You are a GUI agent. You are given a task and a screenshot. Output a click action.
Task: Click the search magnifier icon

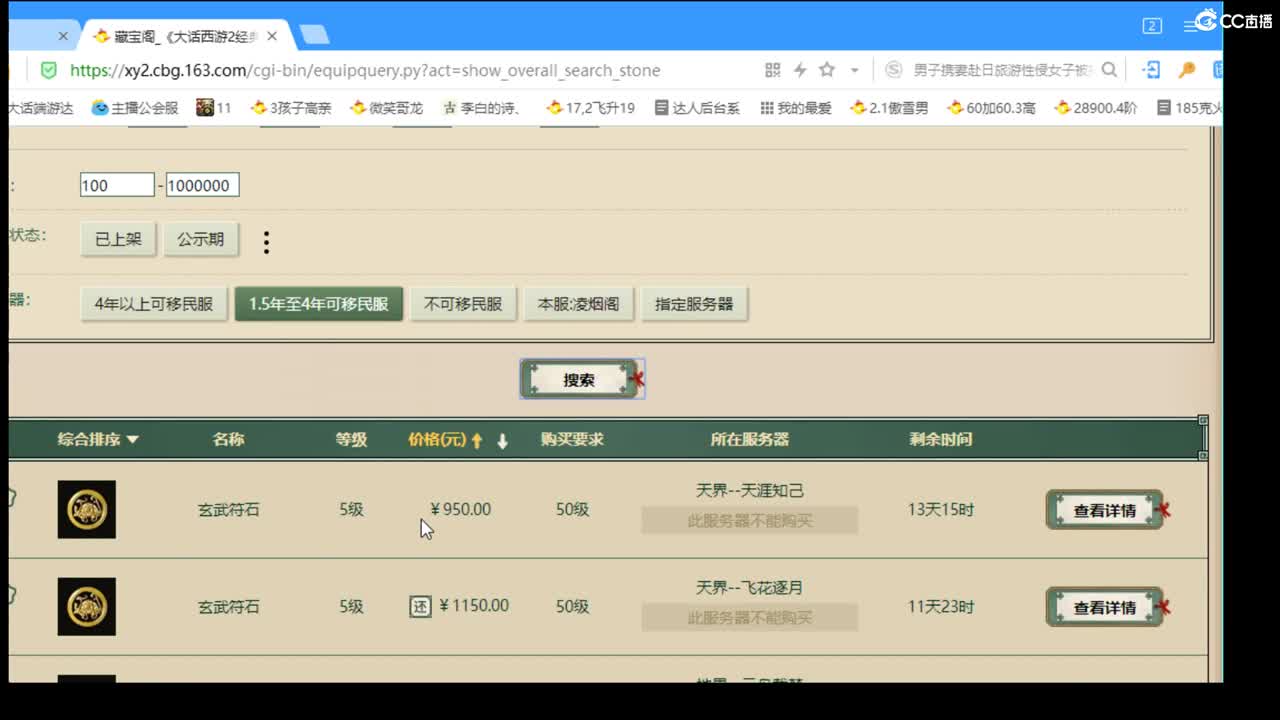[x=1109, y=70]
